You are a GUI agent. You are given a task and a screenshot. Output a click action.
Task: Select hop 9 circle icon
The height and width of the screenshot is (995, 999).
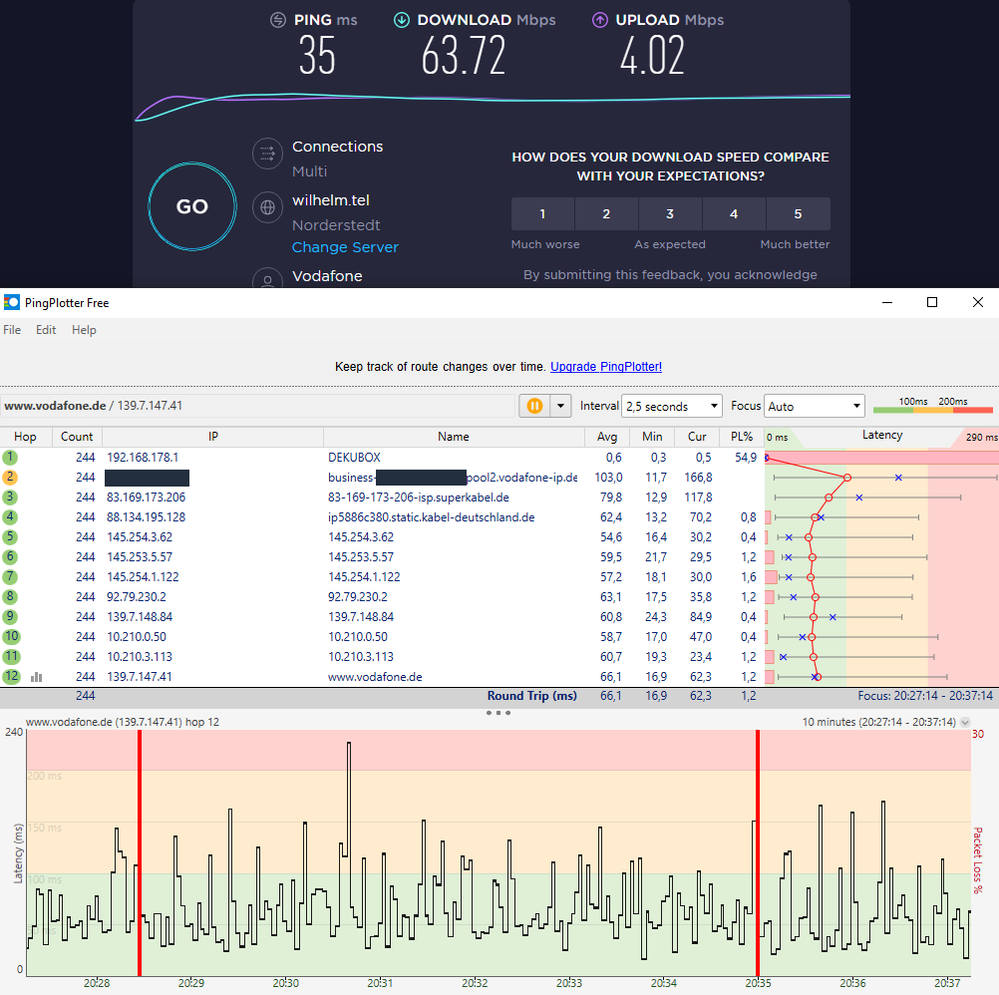click(x=10, y=617)
